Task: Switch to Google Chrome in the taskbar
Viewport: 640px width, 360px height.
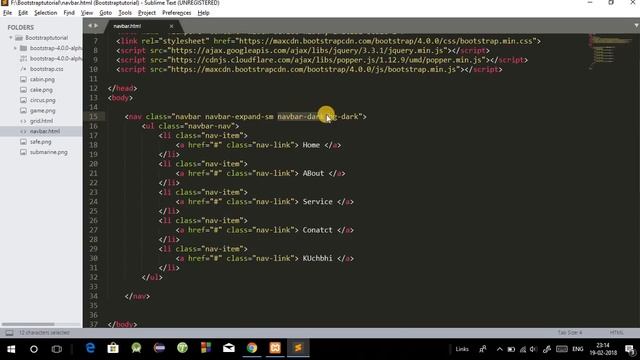Action: (252, 348)
